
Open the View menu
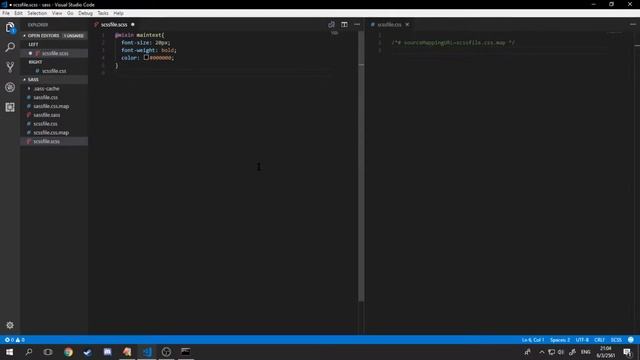tap(57, 13)
